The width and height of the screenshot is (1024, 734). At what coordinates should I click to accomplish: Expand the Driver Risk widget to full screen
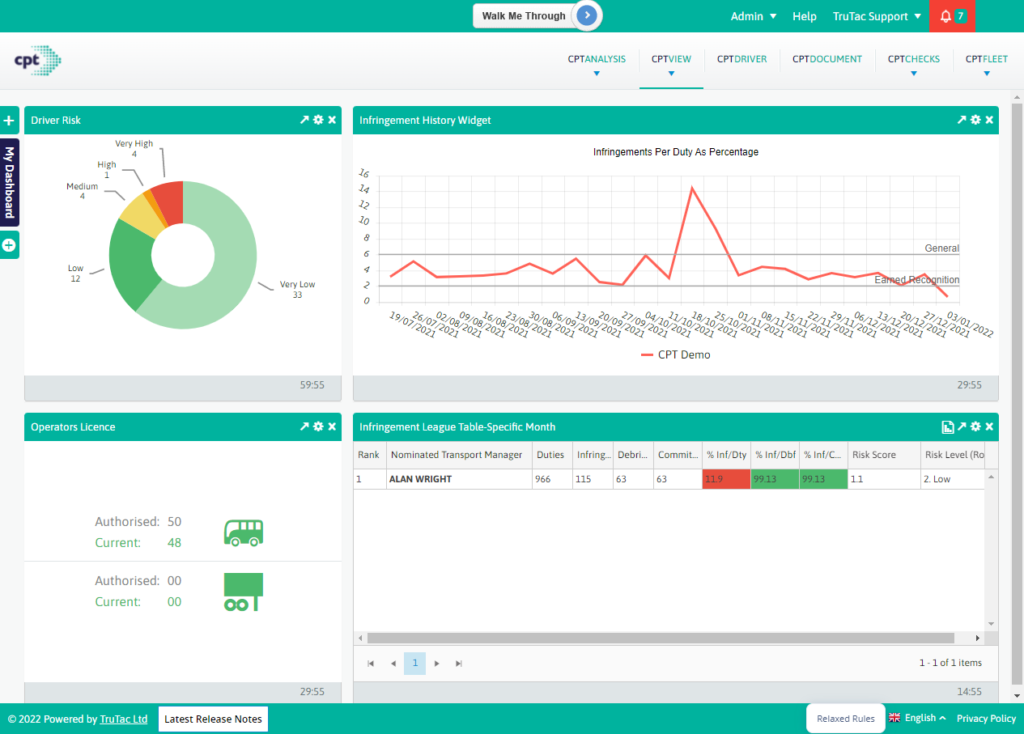click(x=304, y=119)
